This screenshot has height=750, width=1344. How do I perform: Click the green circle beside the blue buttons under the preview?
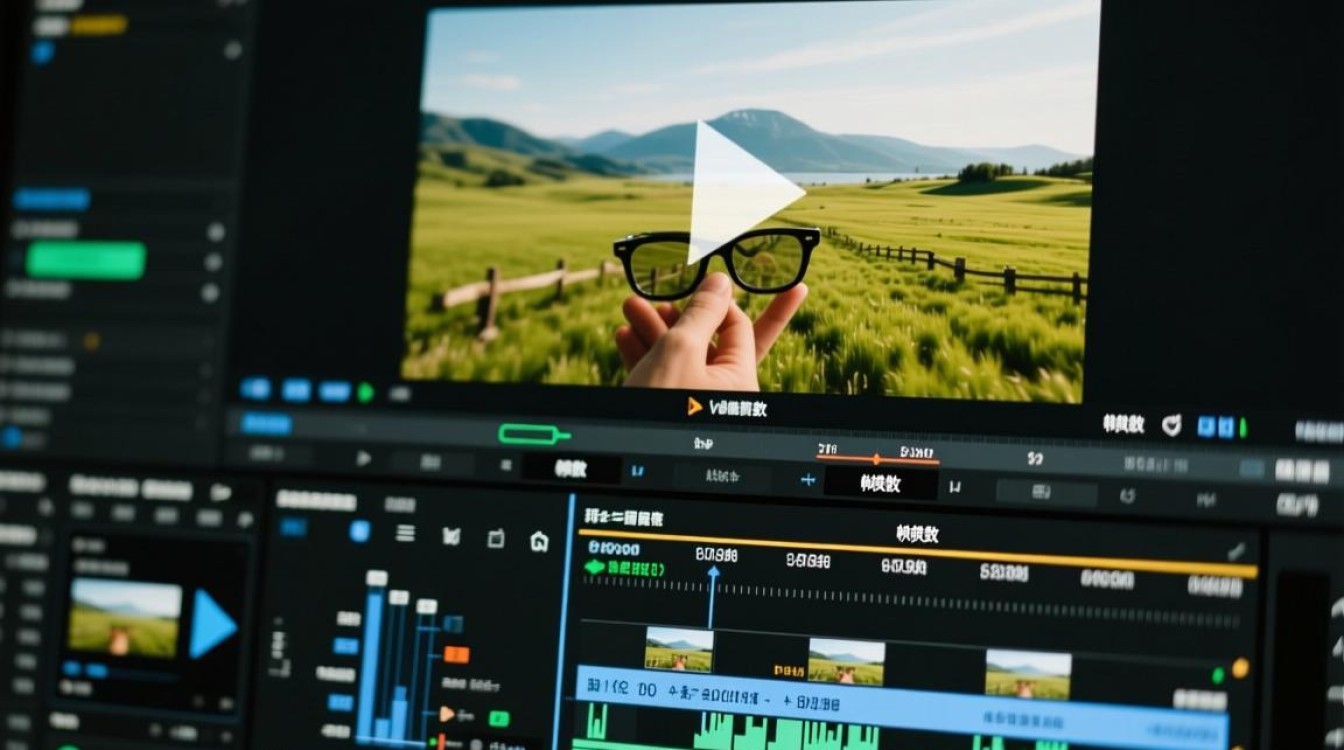point(366,393)
